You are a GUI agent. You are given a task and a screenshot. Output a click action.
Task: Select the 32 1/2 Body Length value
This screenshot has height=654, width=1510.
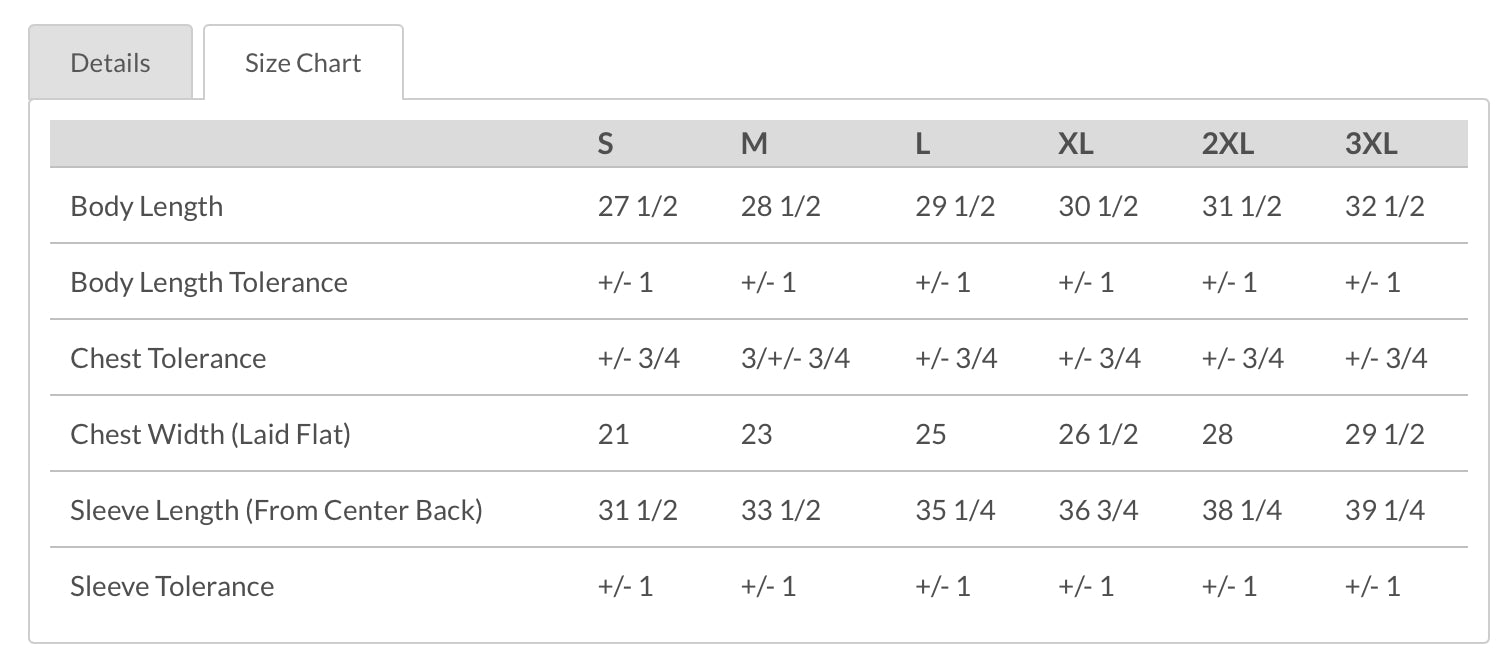pyautogui.click(x=1385, y=206)
